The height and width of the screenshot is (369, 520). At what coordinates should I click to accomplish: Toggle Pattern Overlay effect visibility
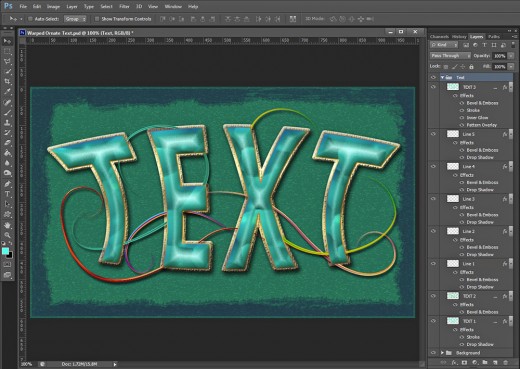tap(462, 125)
